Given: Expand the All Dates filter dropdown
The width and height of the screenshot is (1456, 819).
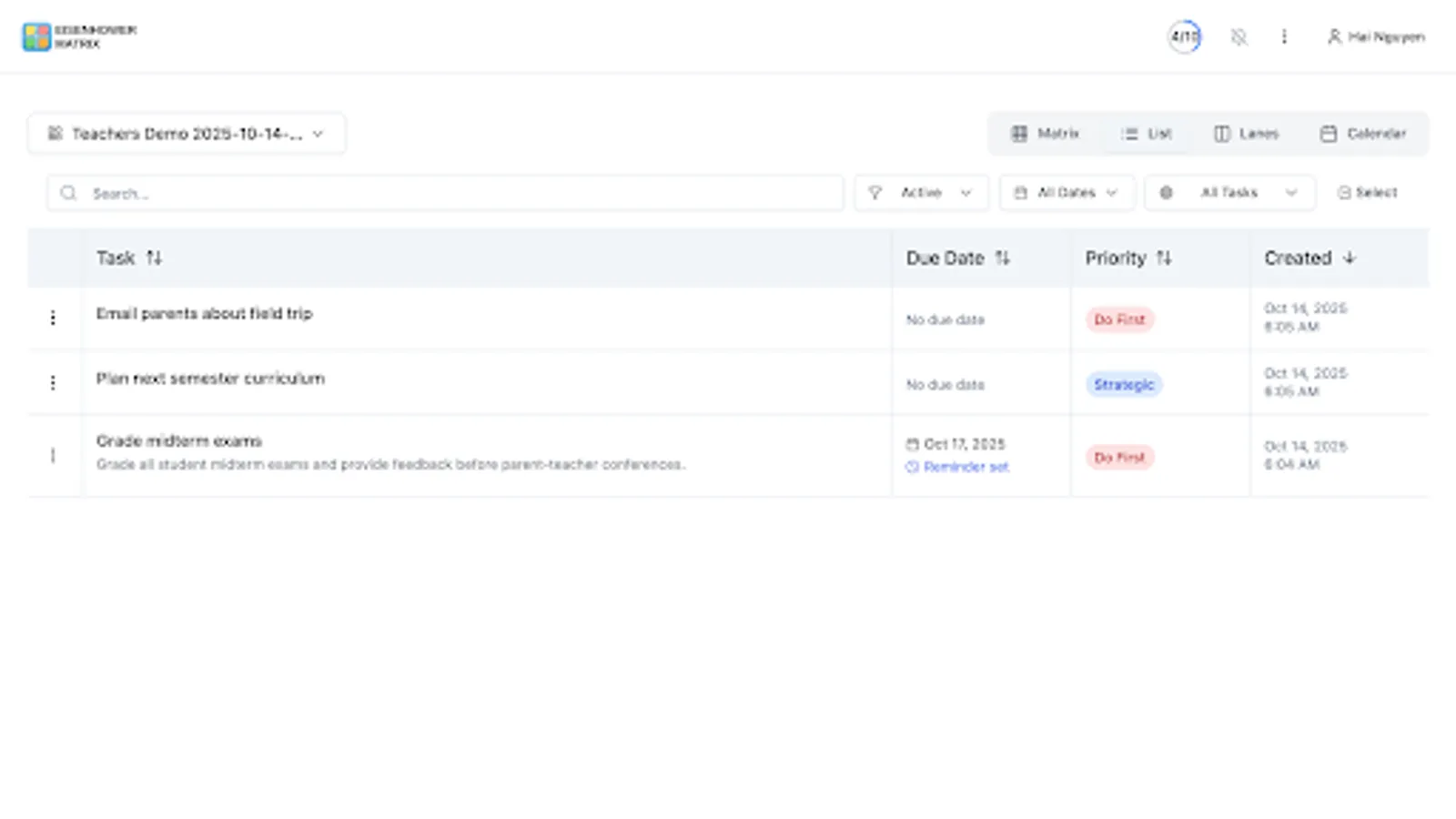Looking at the screenshot, I should point(1066,192).
